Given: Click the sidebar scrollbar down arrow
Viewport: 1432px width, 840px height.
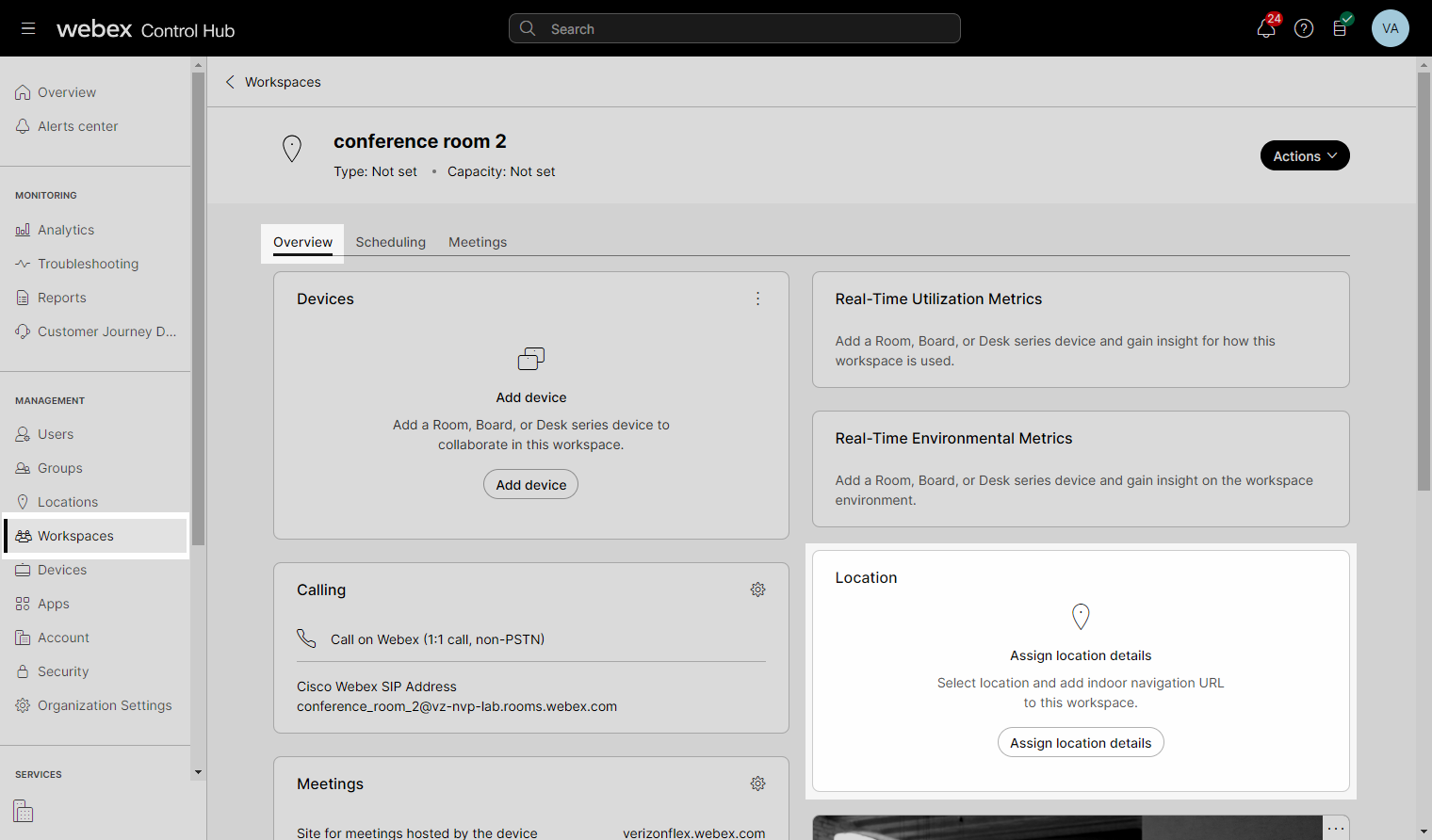Looking at the screenshot, I should click(x=198, y=772).
